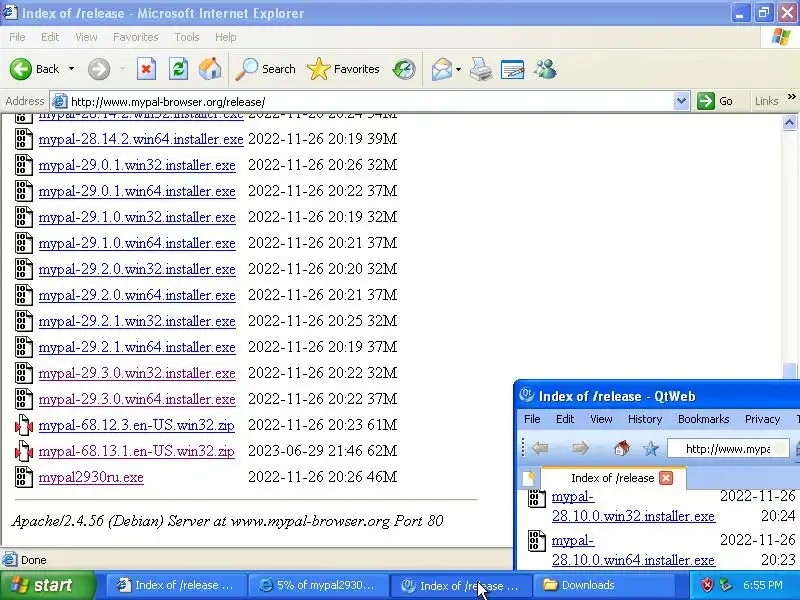Switch to the Downloads folder taskbar item
The image size is (800, 600).
click(603, 585)
